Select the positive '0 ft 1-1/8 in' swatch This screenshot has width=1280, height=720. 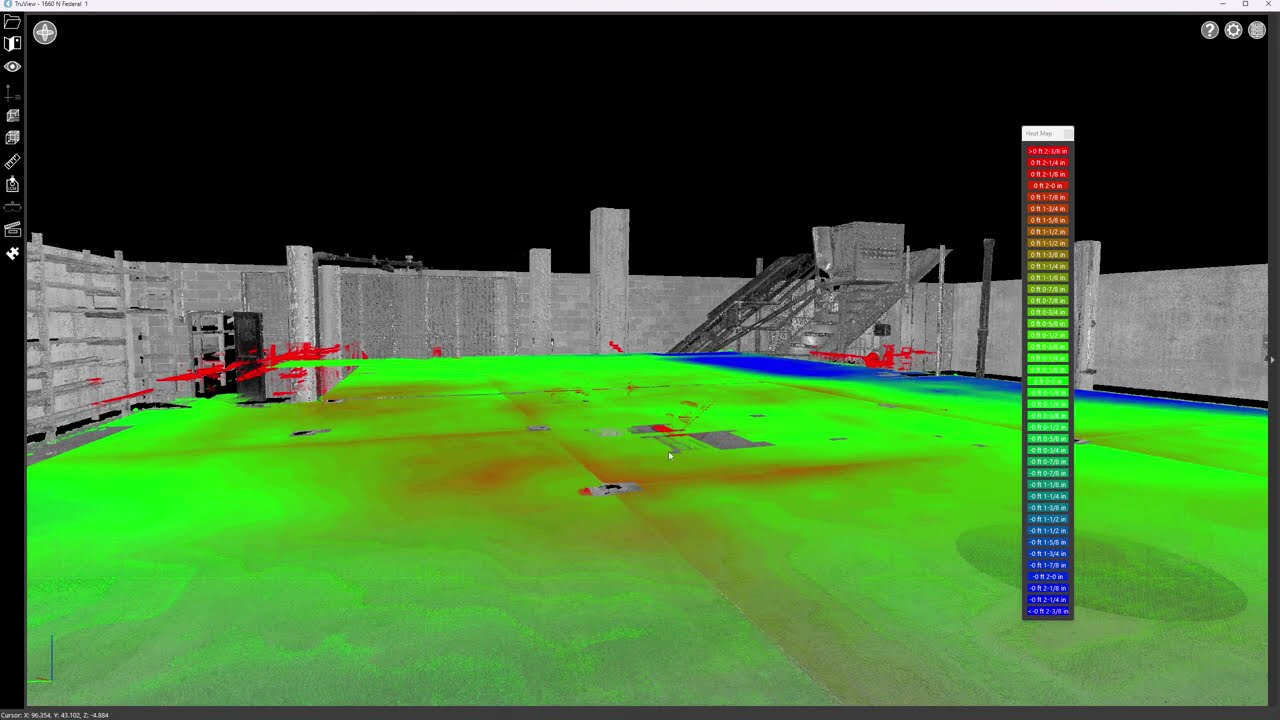coord(1048,277)
